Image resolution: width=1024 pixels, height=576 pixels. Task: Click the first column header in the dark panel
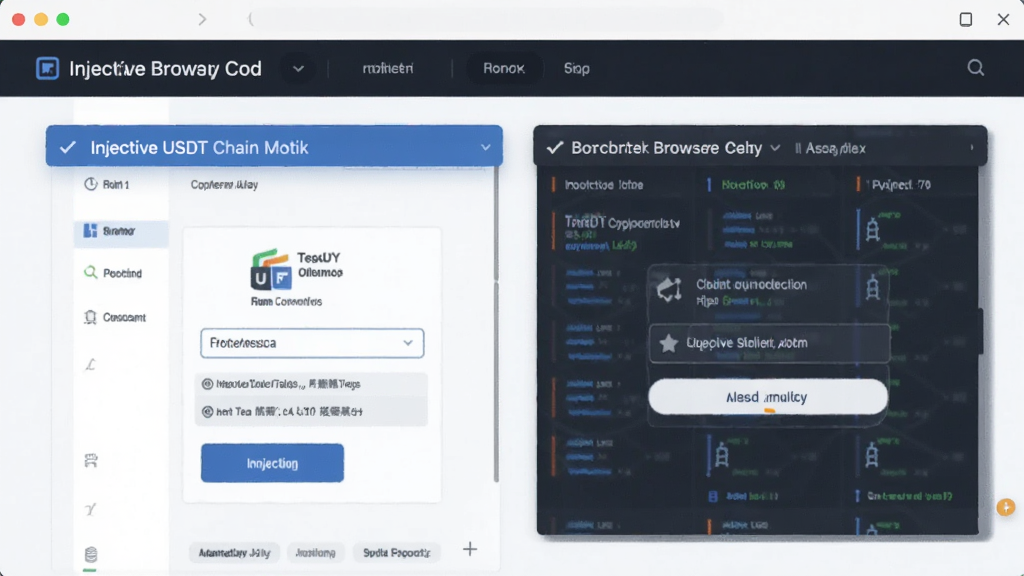click(x=604, y=185)
